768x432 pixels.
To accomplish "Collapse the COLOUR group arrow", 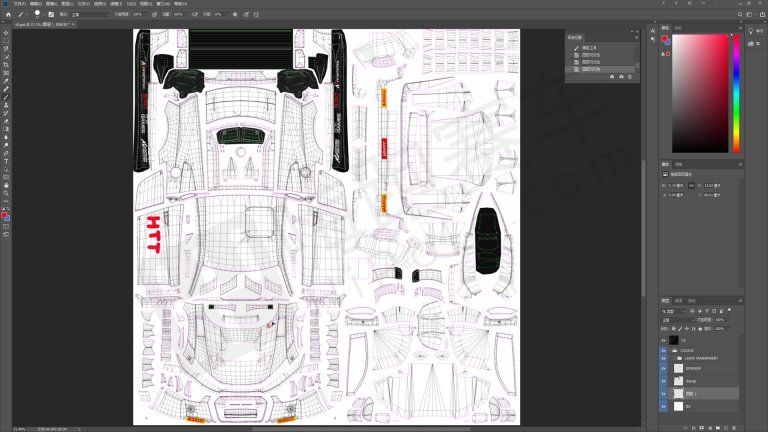I will pos(670,351).
